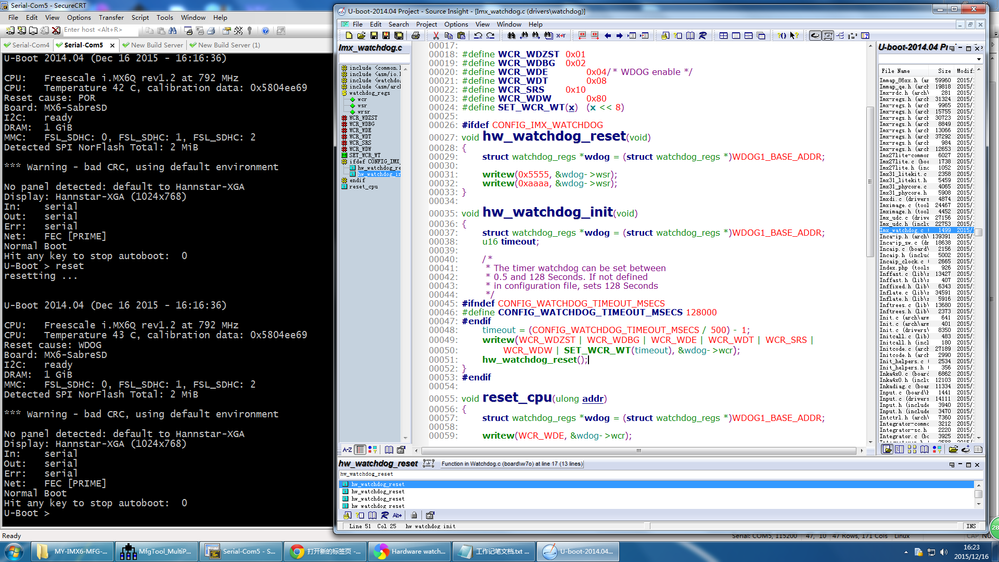
Task: Click Quick Connect icon in SecureCRT toolbar
Action: tap(22, 30)
